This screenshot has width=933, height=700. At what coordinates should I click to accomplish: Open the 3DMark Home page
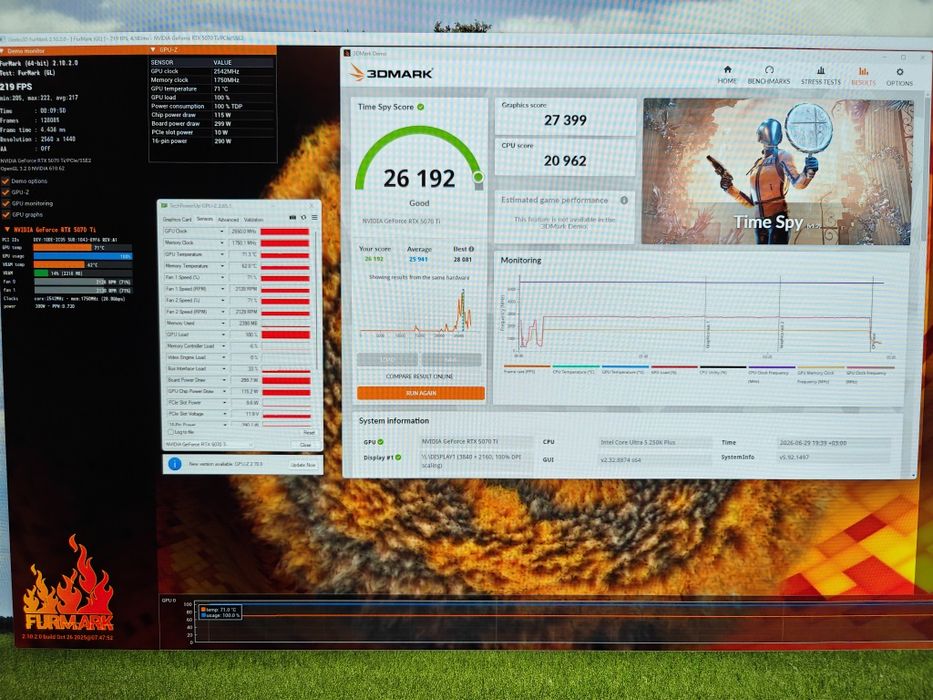727,75
